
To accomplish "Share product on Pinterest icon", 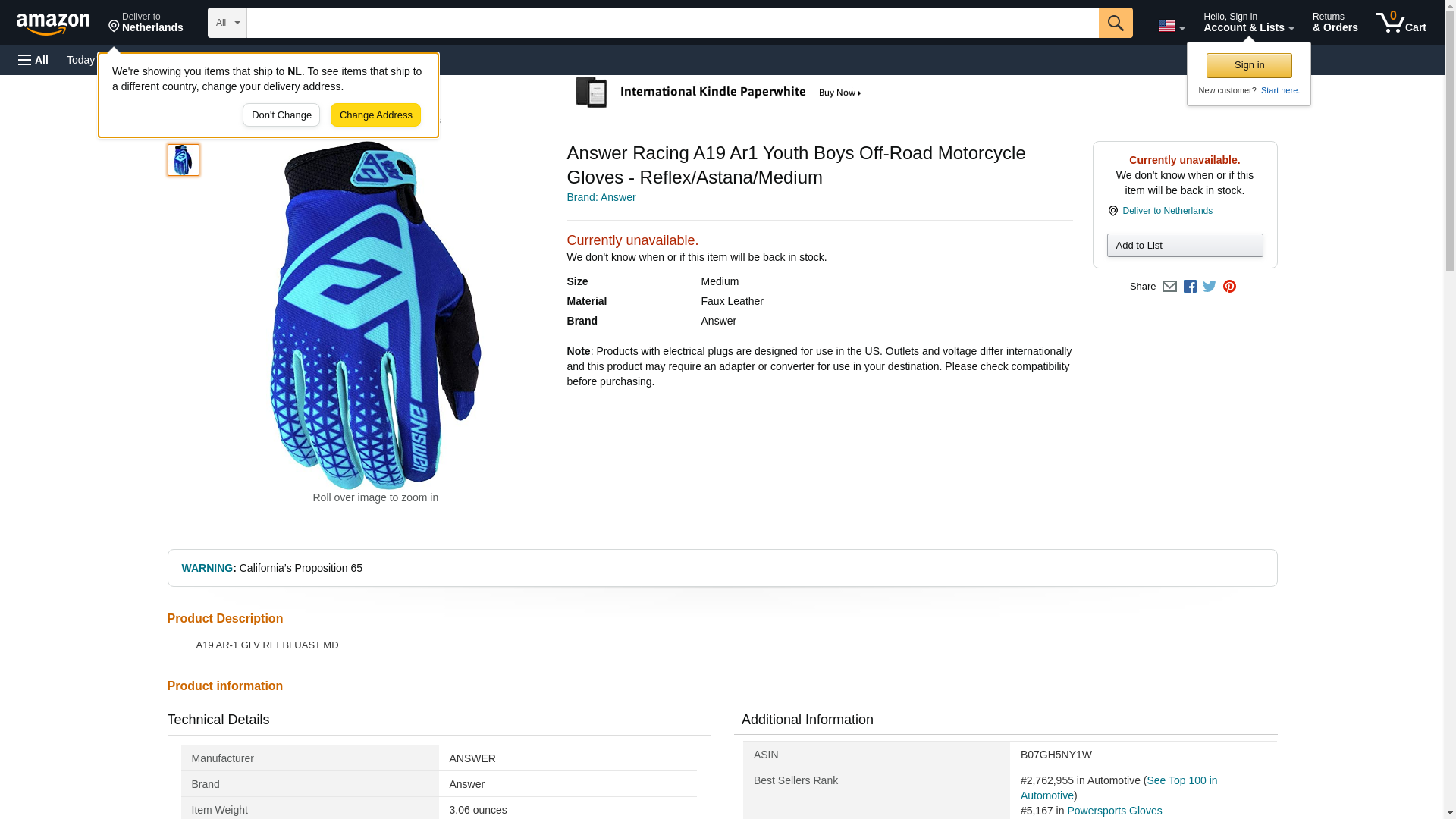I will 1229,287.
